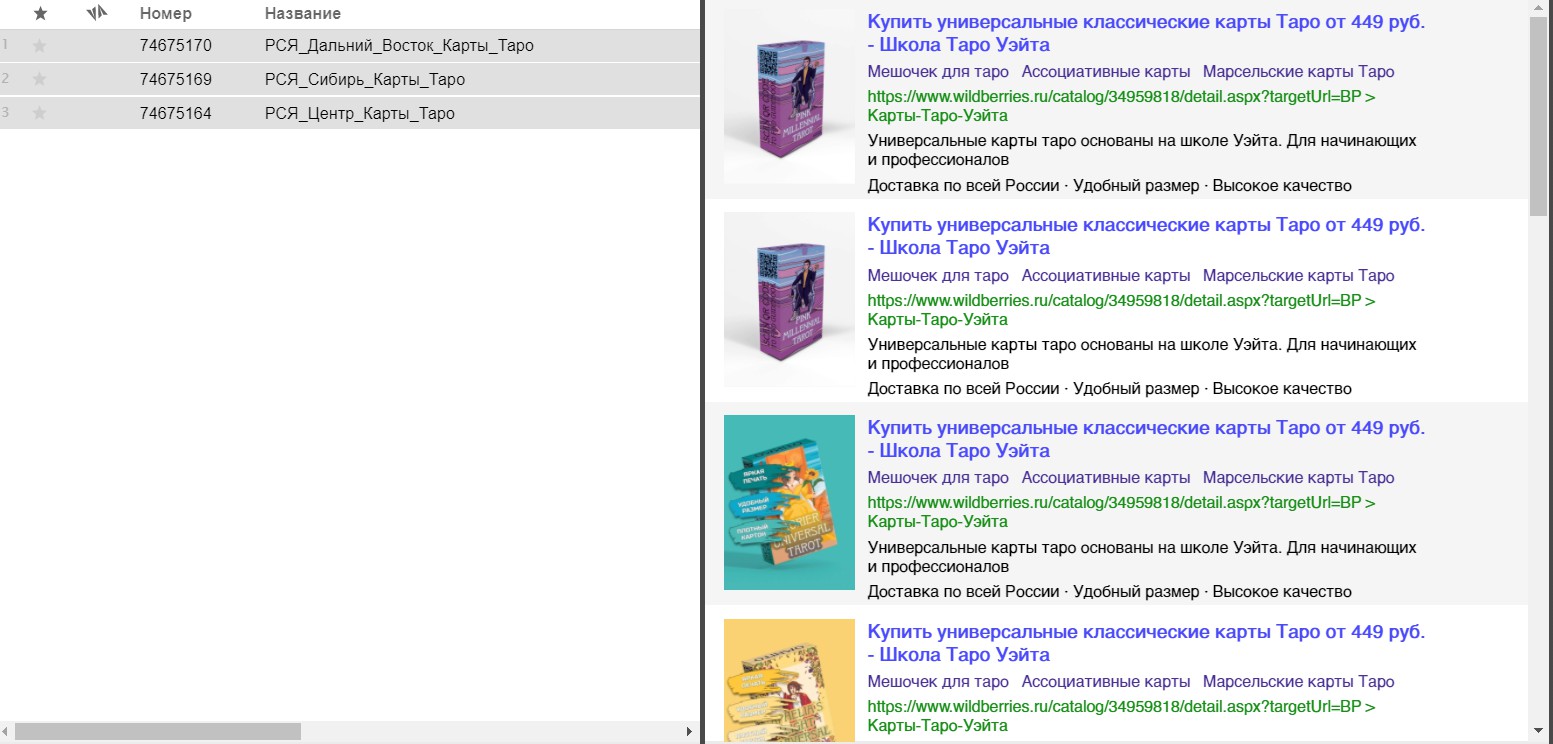The image size is (1553, 744).
Task: Click the first ad's description 'Универсальные карты таро основаны…'
Action: click(x=1142, y=150)
